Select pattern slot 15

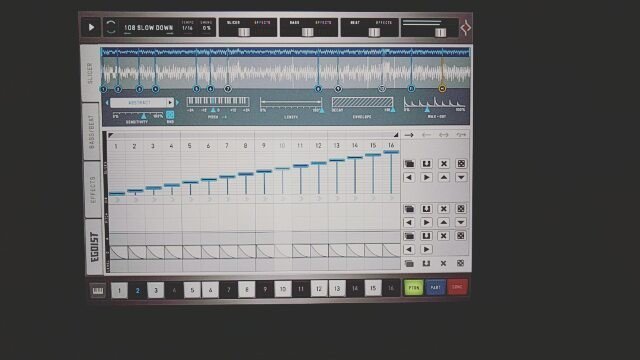point(373,288)
